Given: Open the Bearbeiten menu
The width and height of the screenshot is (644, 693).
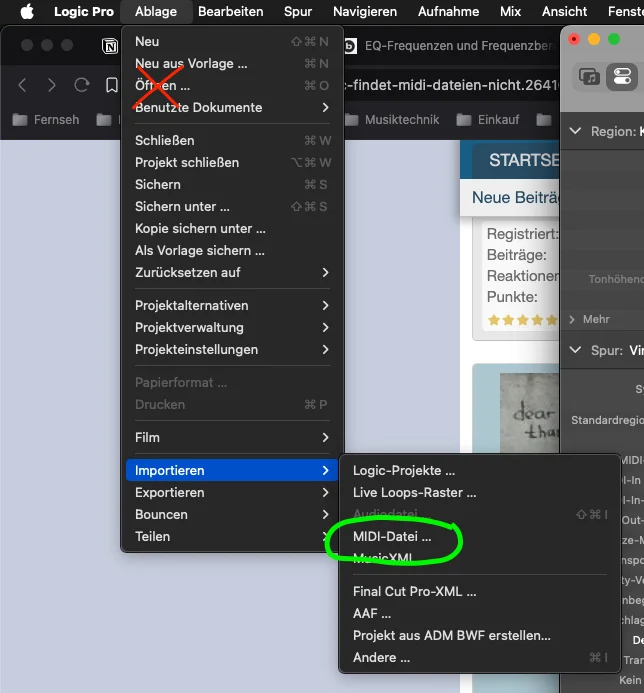Looking at the screenshot, I should tap(230, 11).
